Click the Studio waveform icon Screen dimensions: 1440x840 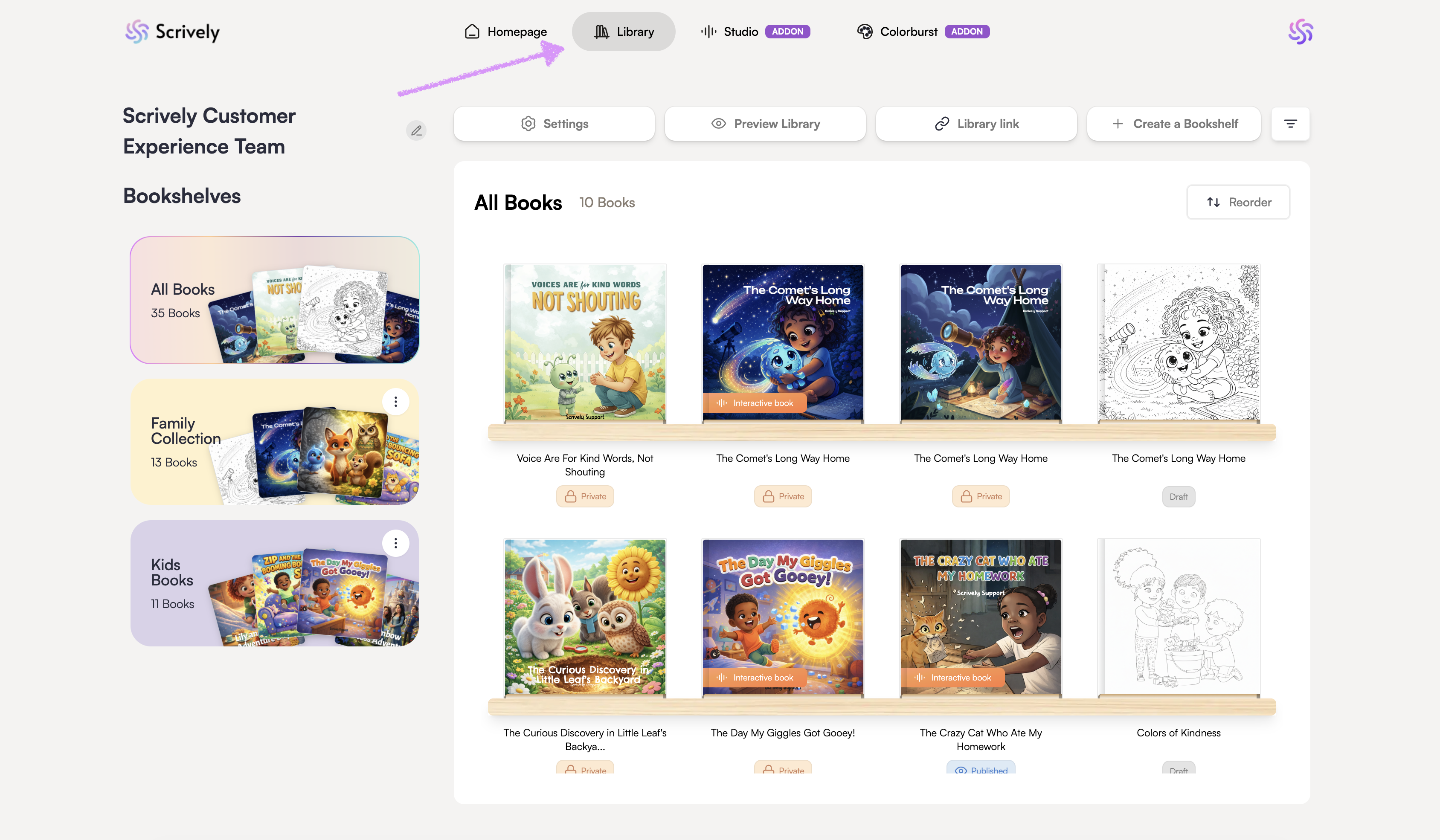pyautogui.click(x=708, y=32)
